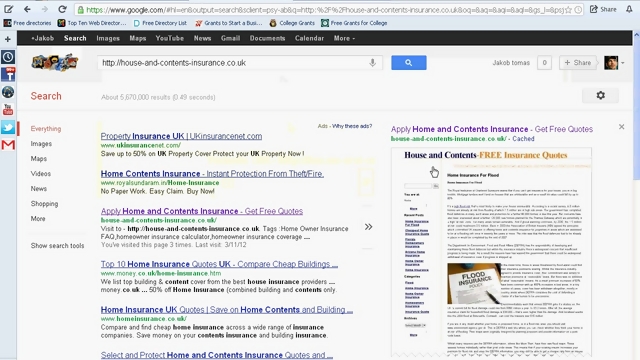Open the Free Directory List bookmark
Viewport: 640px width, 360px height.
click(x=160, y=23)
